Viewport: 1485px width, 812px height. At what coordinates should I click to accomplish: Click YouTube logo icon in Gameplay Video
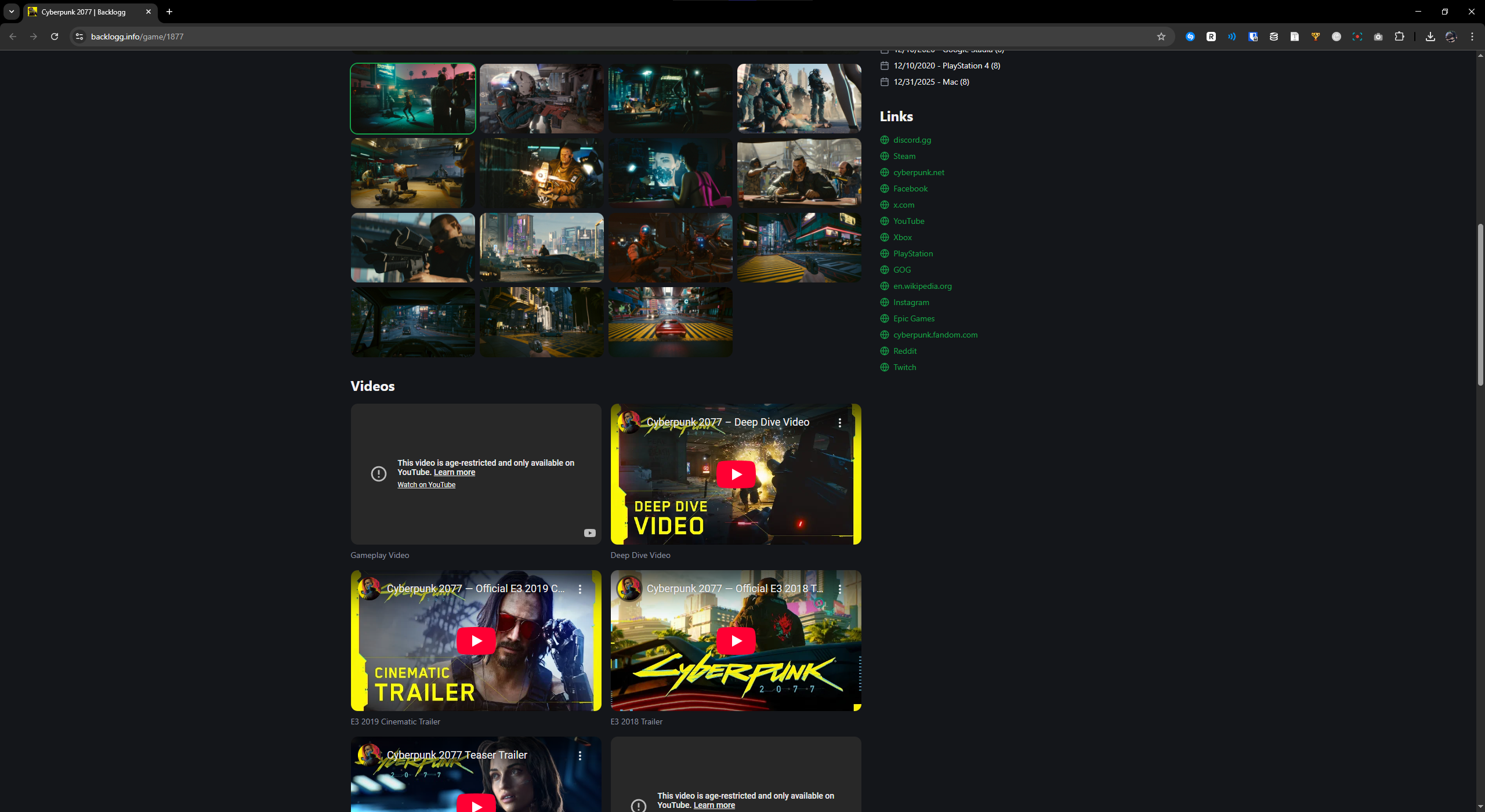(x=590, y=533)
